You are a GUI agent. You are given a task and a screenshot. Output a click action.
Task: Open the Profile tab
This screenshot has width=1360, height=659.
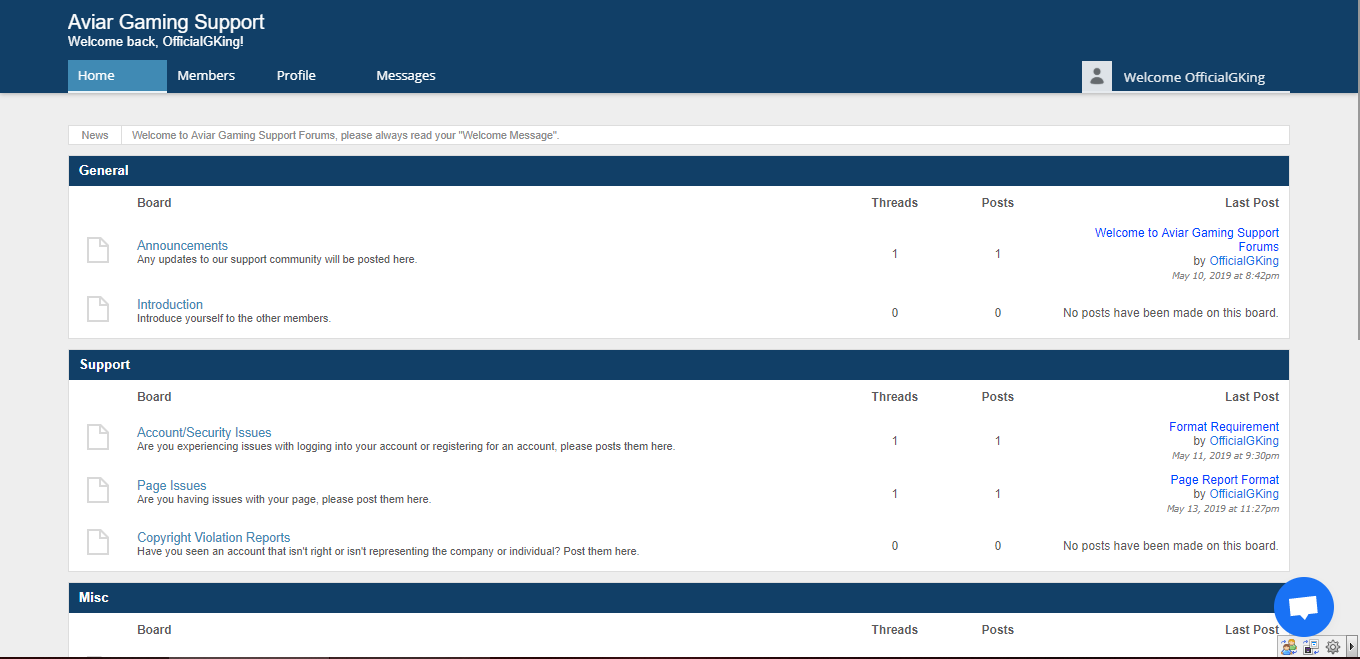[296, 76]
